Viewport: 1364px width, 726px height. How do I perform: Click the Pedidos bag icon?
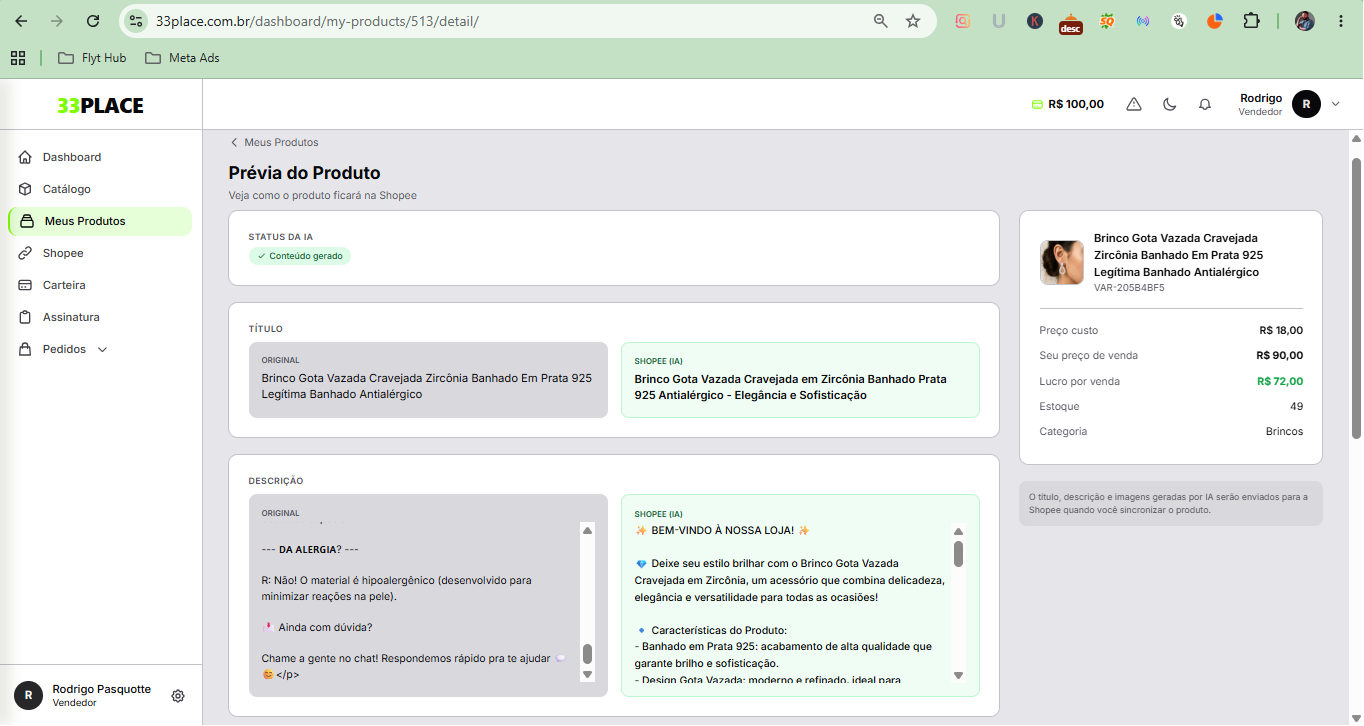[x=25, y=349]
